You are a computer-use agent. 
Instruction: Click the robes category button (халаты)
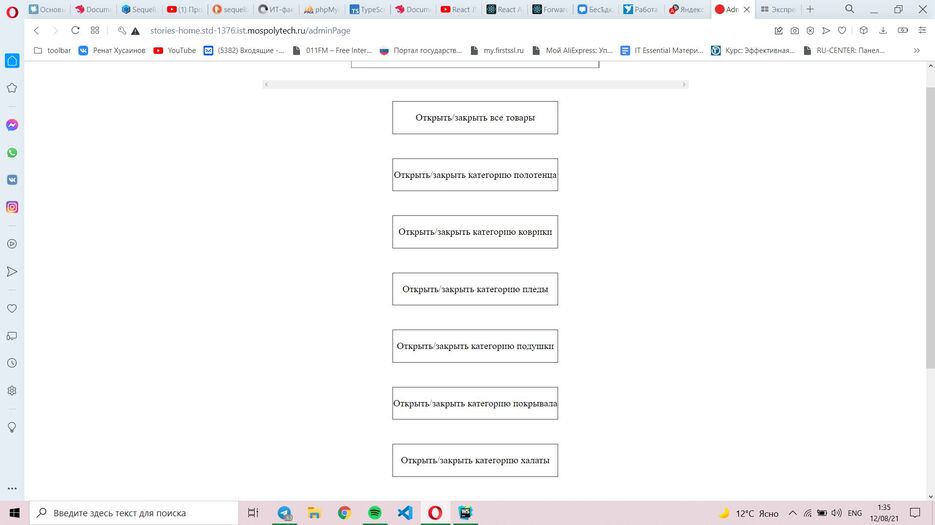(x=475, y=460)
